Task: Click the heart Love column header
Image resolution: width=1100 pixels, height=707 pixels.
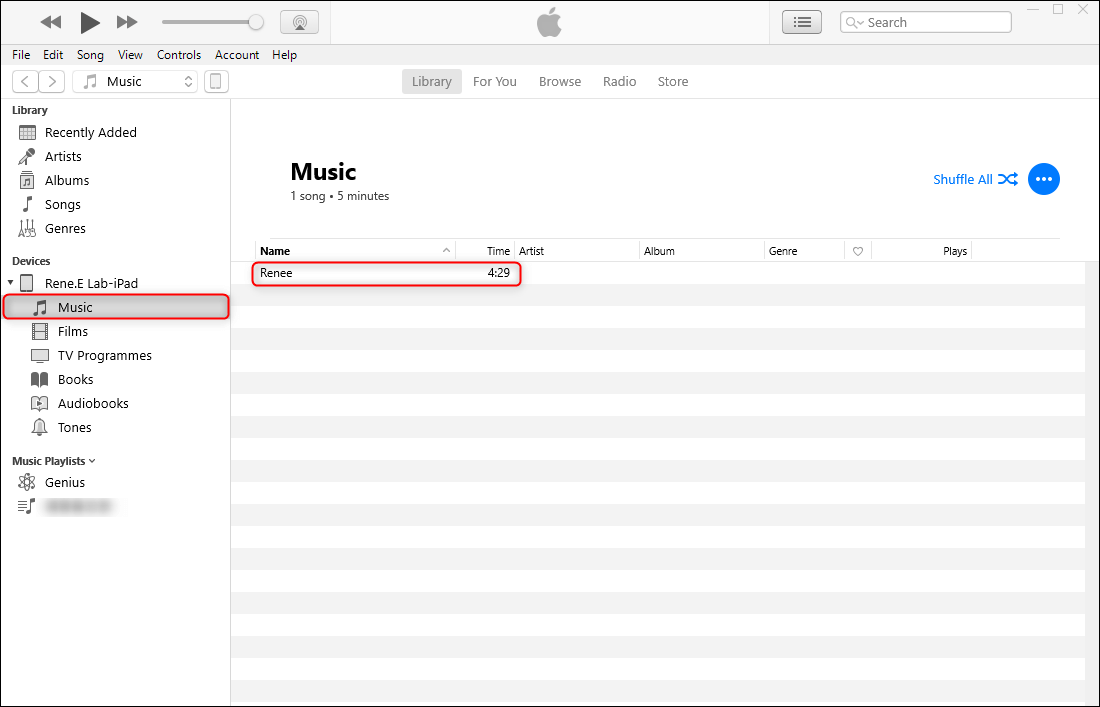Action: point(858,251)
